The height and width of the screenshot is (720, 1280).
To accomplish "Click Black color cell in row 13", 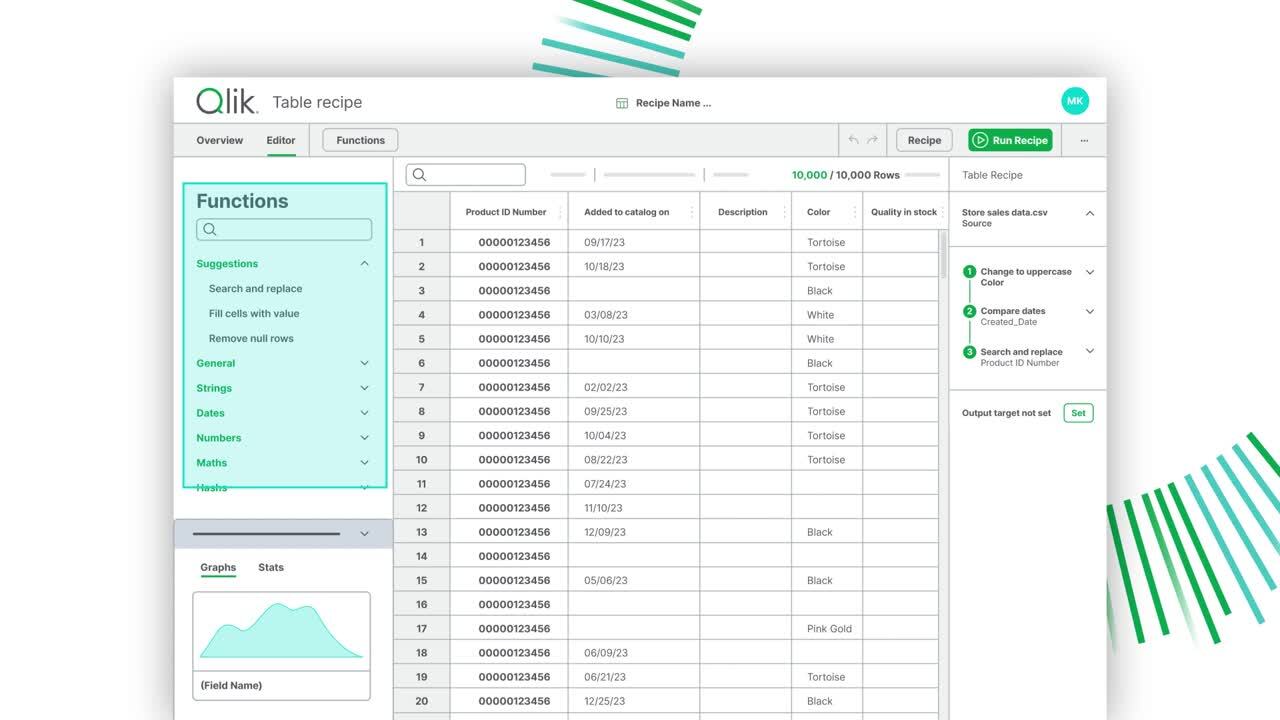I will [827, 532].
